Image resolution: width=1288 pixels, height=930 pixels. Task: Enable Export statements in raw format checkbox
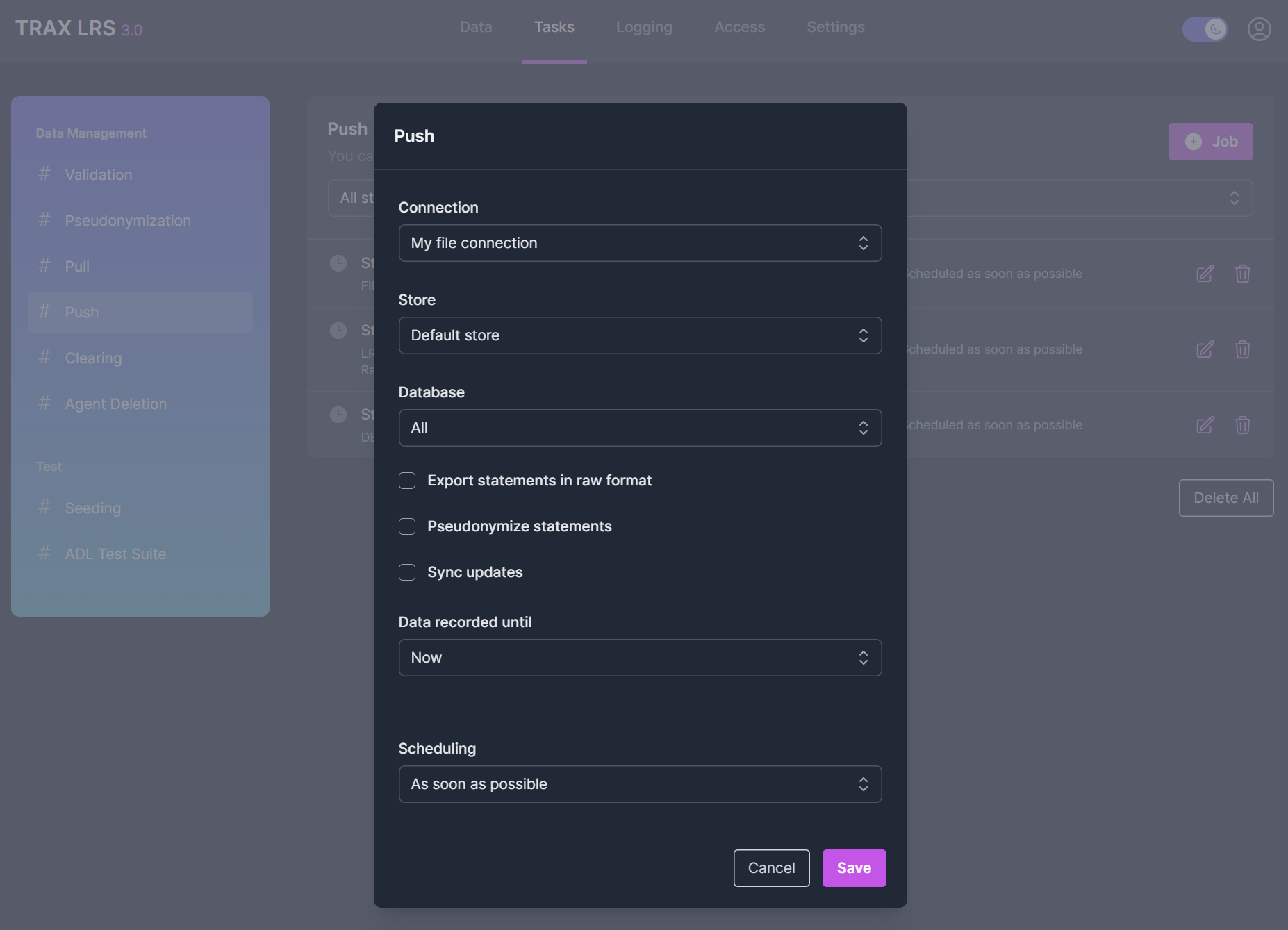407,481
